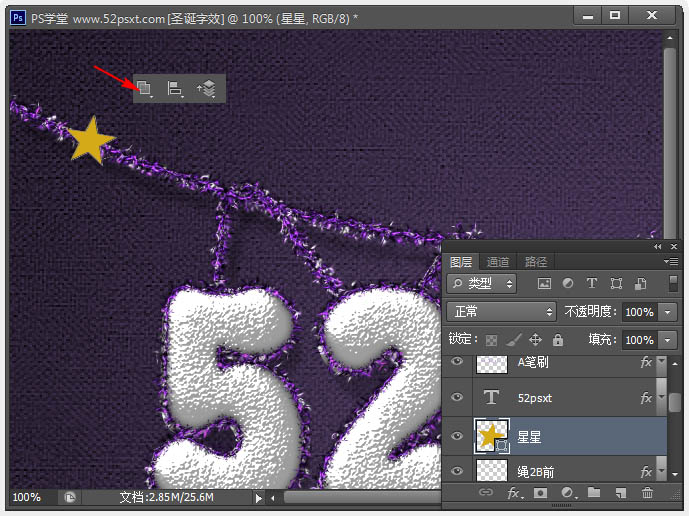Click status bar document info icon
The image size is (689, 516).
69,497
